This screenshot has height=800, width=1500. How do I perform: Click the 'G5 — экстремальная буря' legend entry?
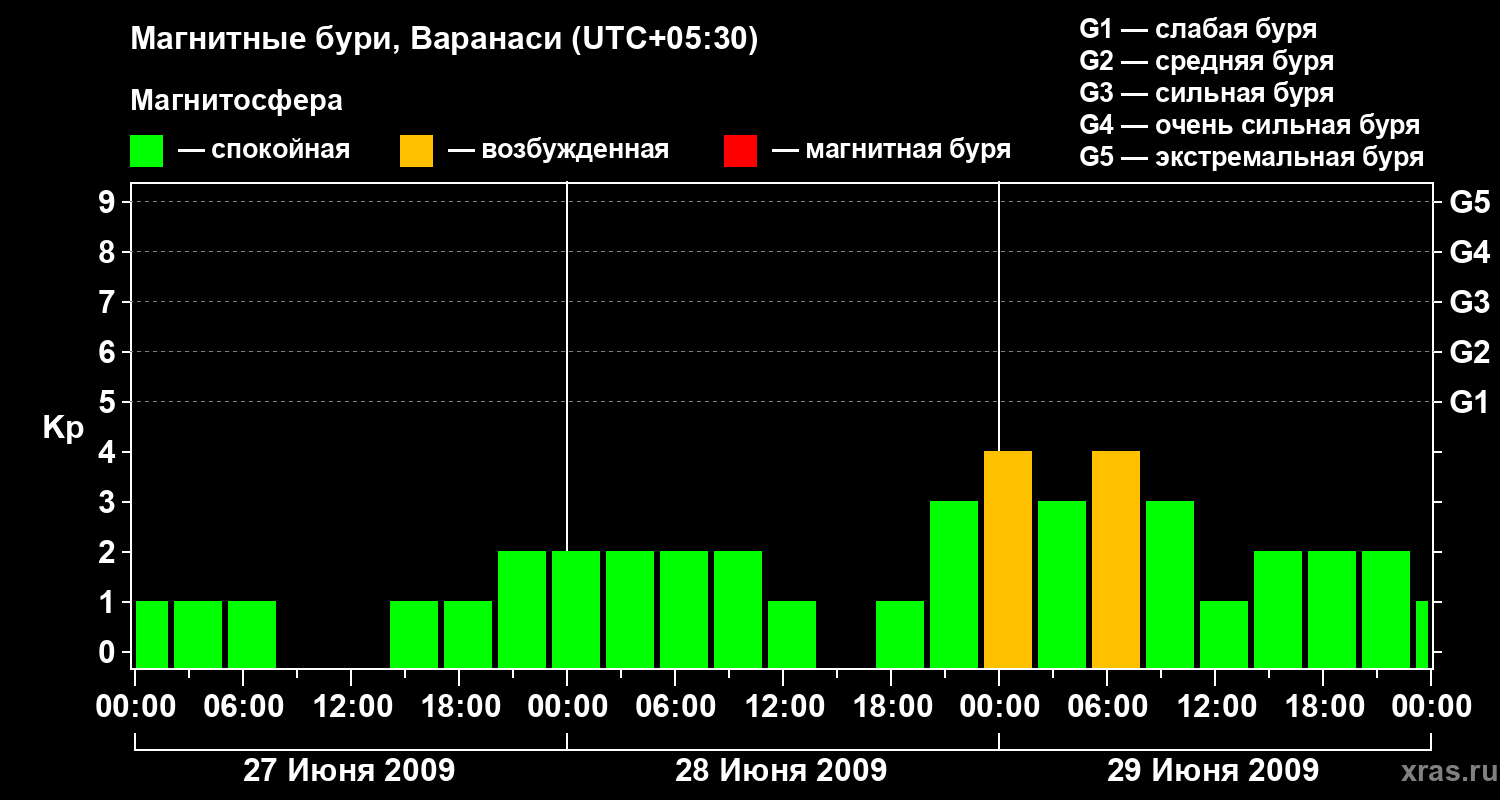pyautogui.click(x=1251, y=157)
